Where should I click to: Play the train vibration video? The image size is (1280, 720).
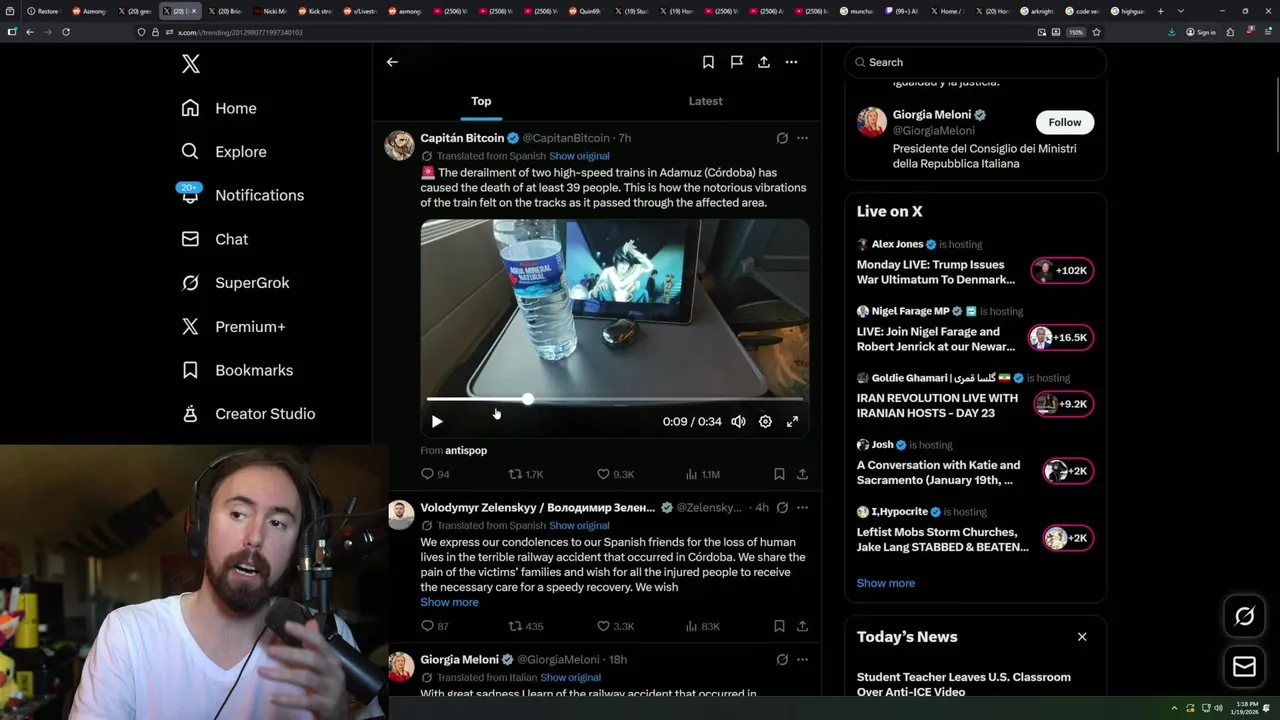pos(437,422)
